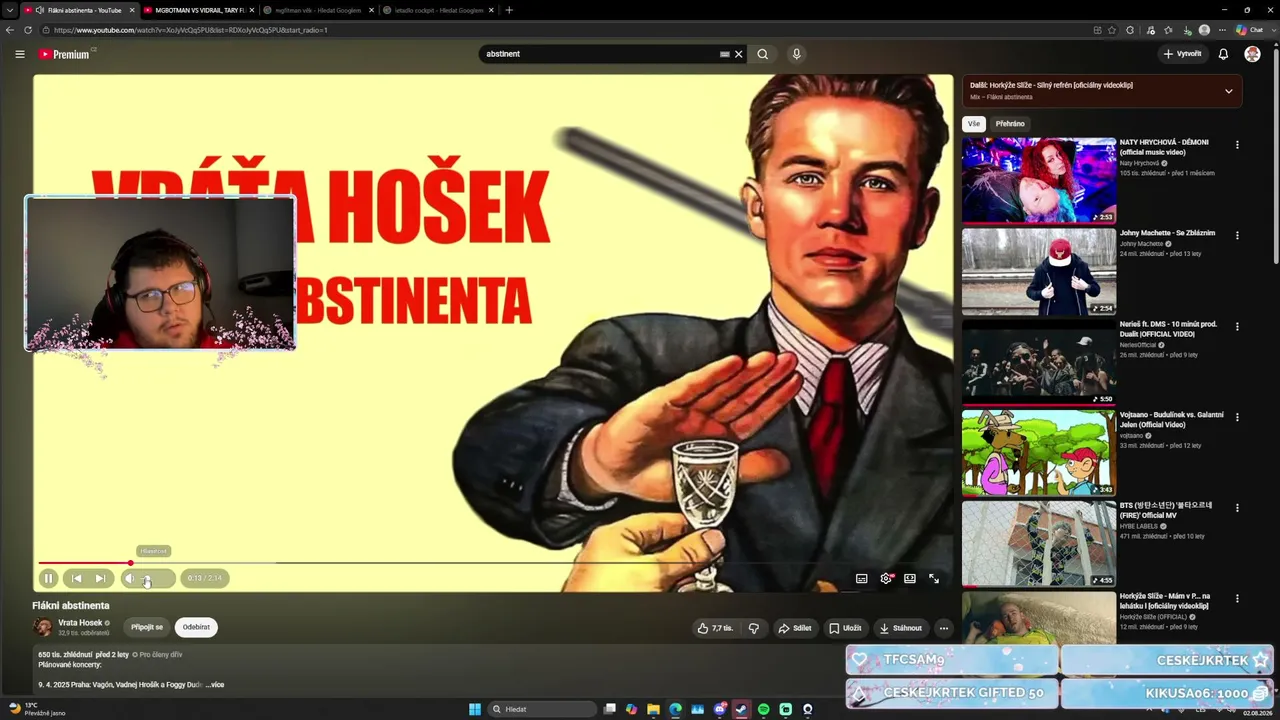Share the video via Sdílet

coord(795,628)
